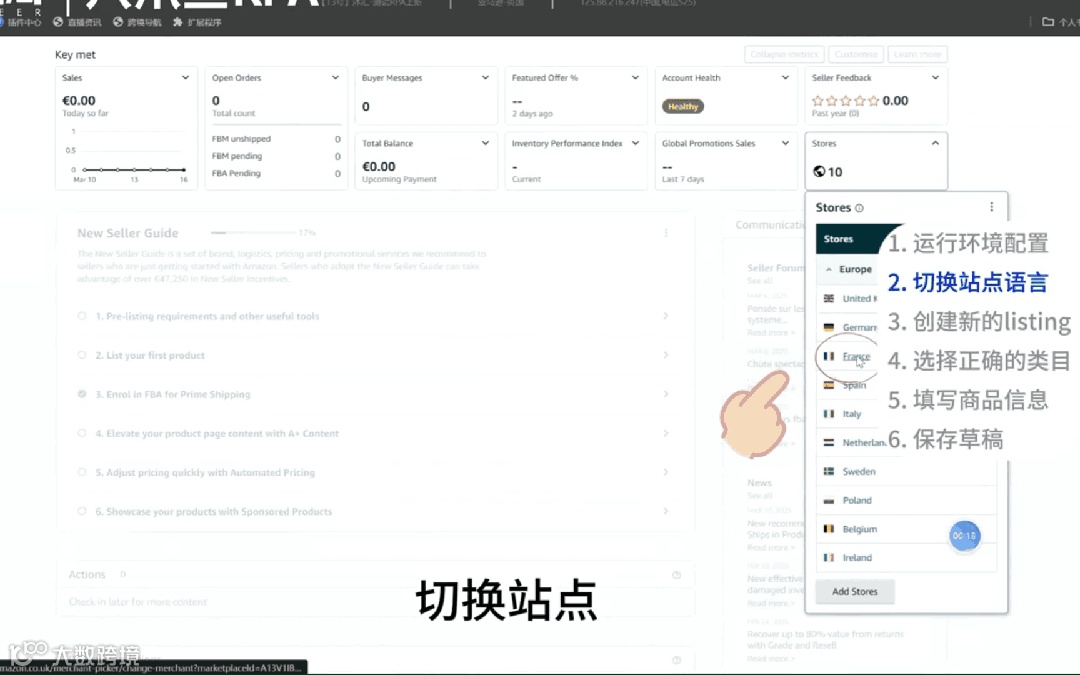This screenshot has width=1080, height=675.
Task: Open the Stores panel three-dot menu
Action: [x=991, y=207]
